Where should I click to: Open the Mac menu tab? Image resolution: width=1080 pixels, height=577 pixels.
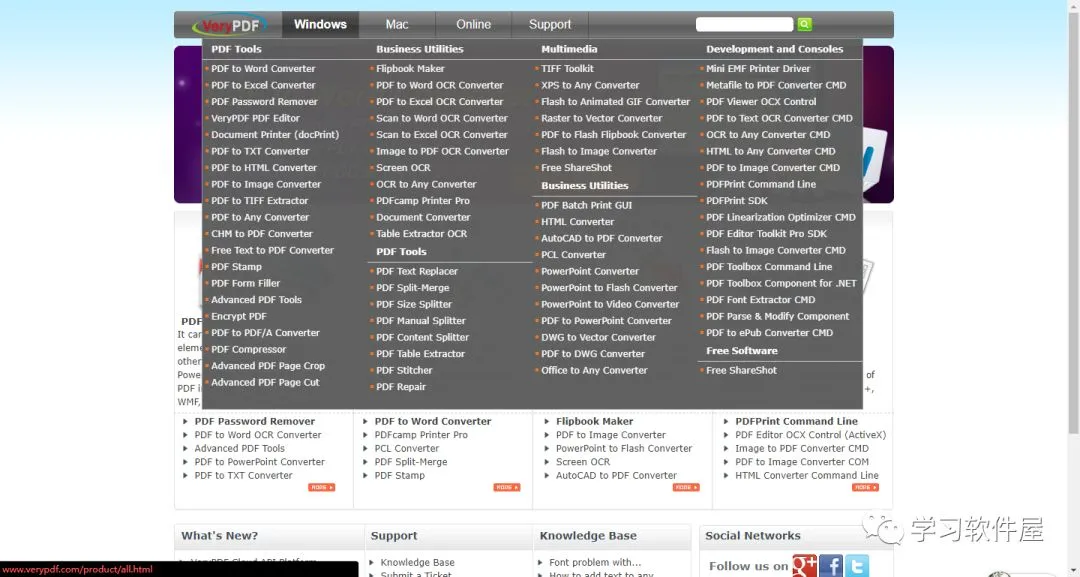pyautogui.click(x=397, y=24)
